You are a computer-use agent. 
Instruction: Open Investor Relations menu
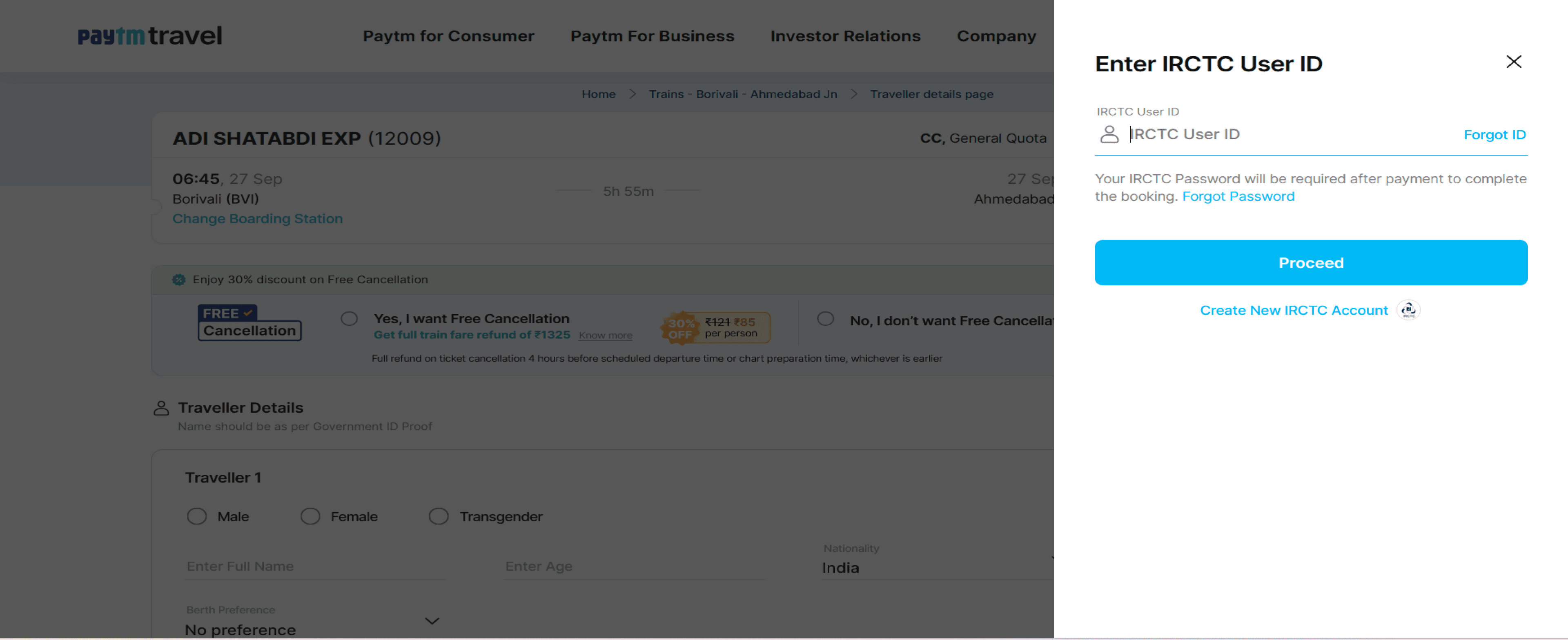click(x=845, y=36)
